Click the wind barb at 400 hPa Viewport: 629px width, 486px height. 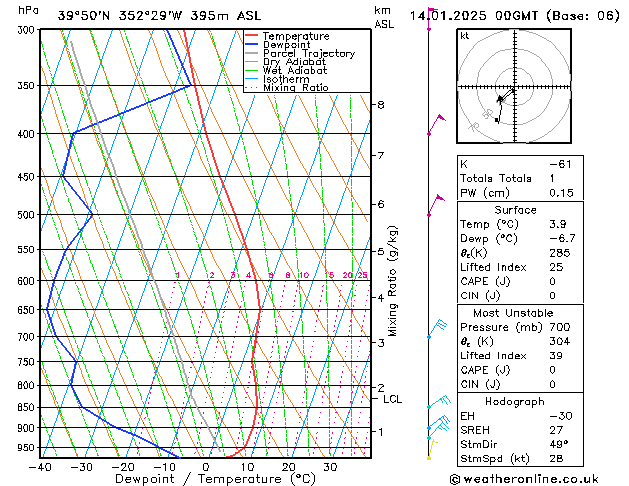coord(436,125)
